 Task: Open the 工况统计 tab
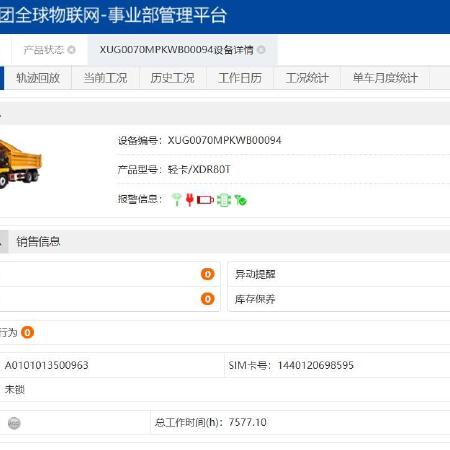point(307,78)
